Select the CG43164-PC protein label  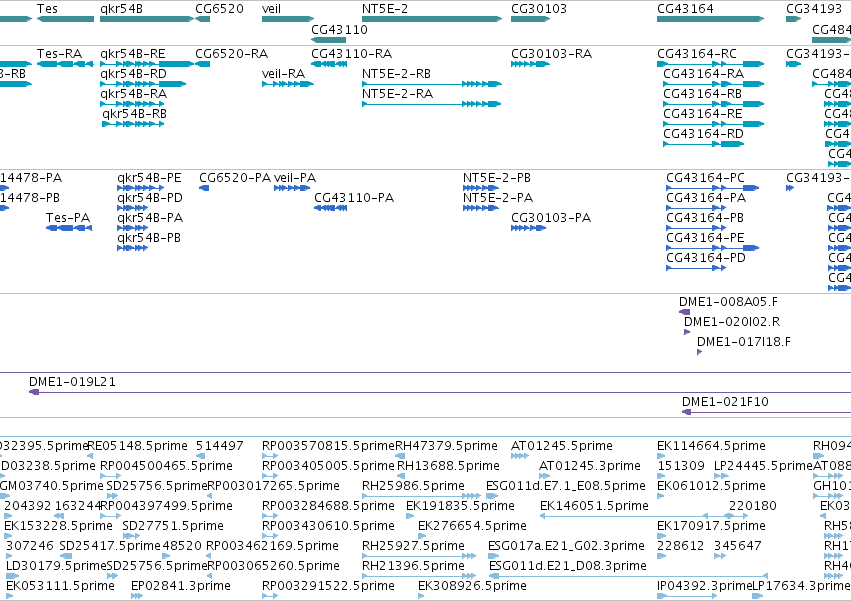click(706, 178)
